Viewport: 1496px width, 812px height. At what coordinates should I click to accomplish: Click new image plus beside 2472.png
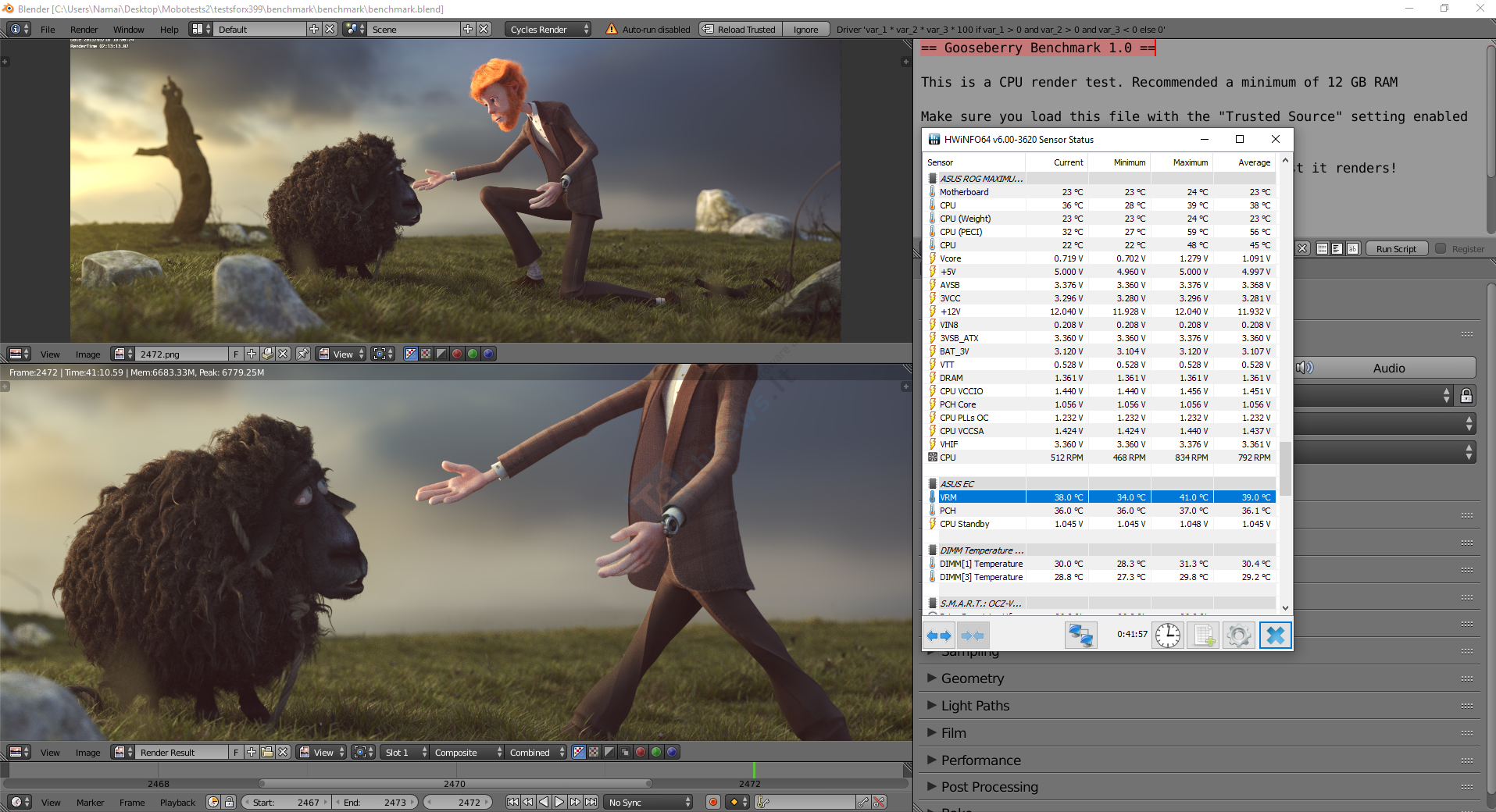tap(252, 354)
